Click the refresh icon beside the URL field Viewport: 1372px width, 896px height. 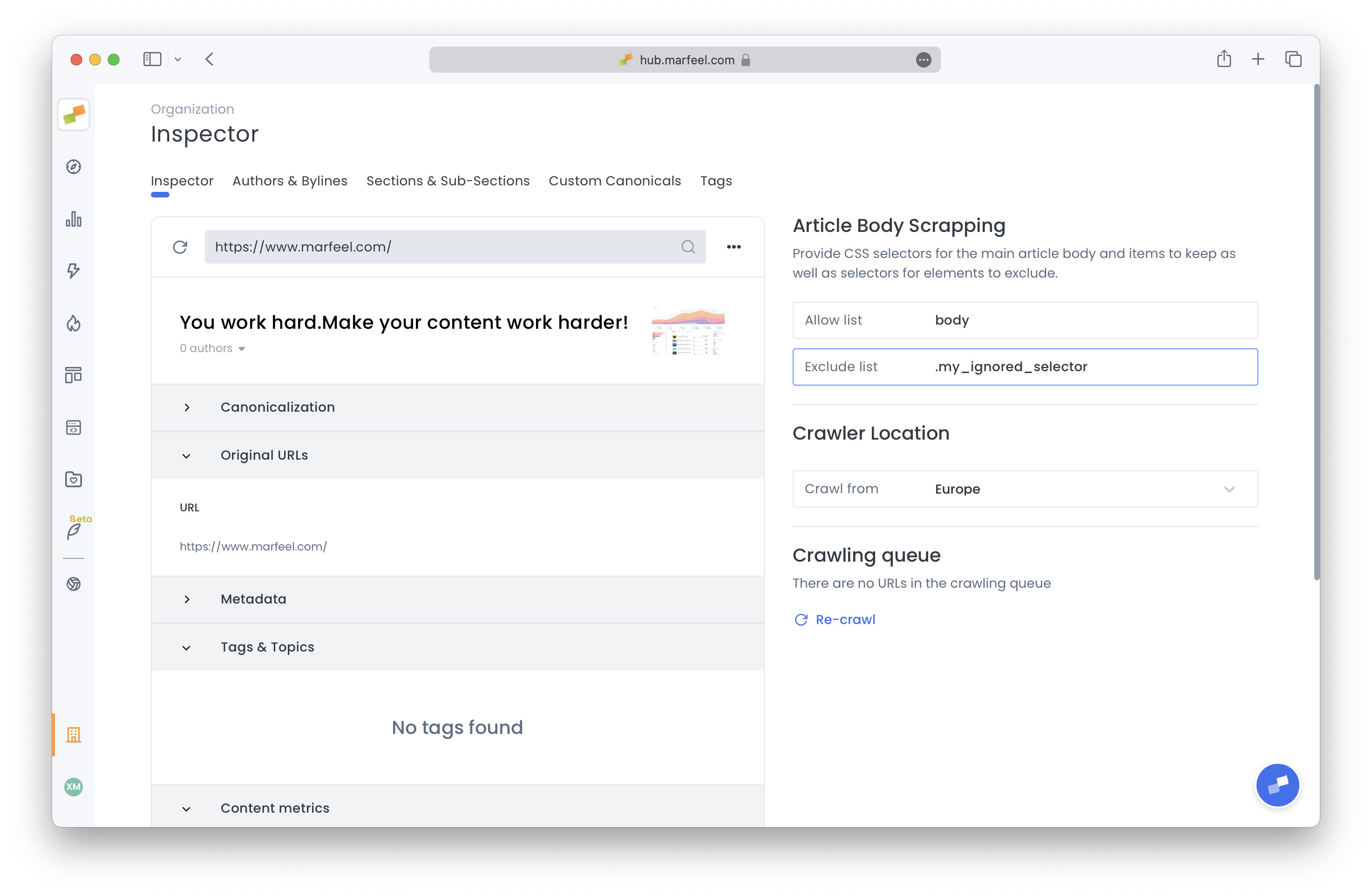tap(179, 247)
